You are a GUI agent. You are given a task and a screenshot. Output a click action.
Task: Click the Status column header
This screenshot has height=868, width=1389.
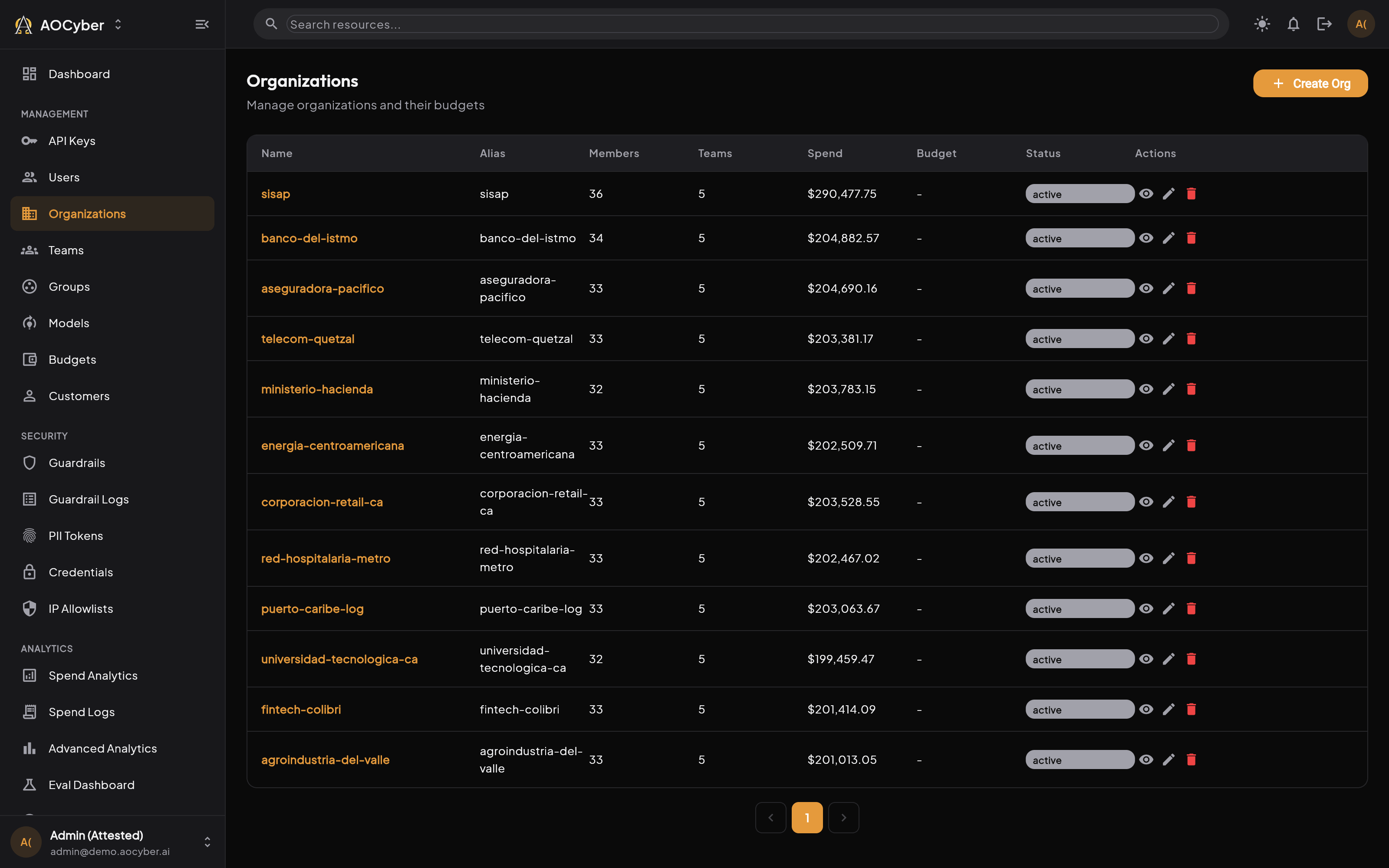pos(1043,153)
